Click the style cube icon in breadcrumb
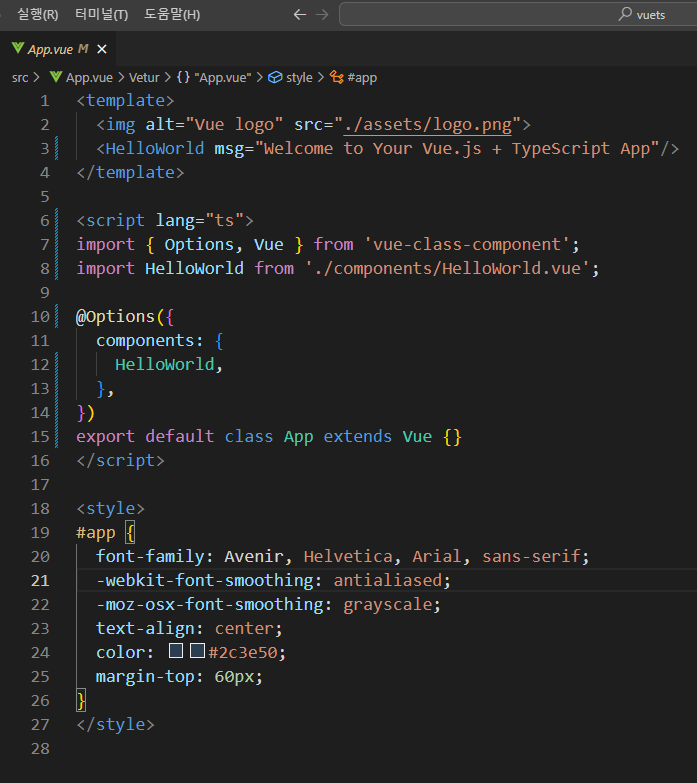The height and width of the screenshot is (783, 697). (275, 77)
